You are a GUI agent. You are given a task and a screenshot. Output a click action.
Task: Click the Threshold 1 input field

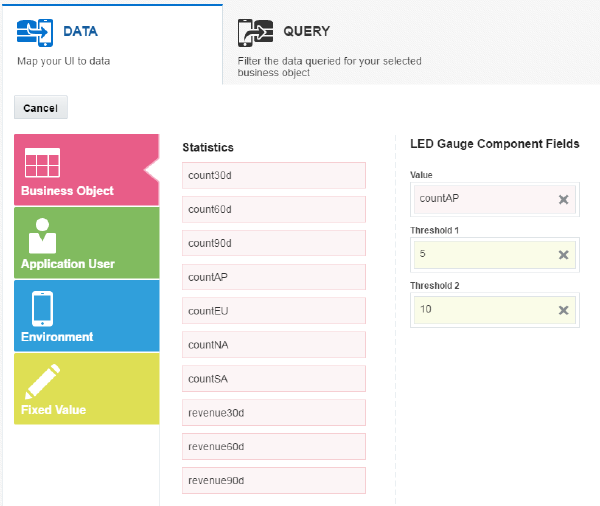point(482,255)
